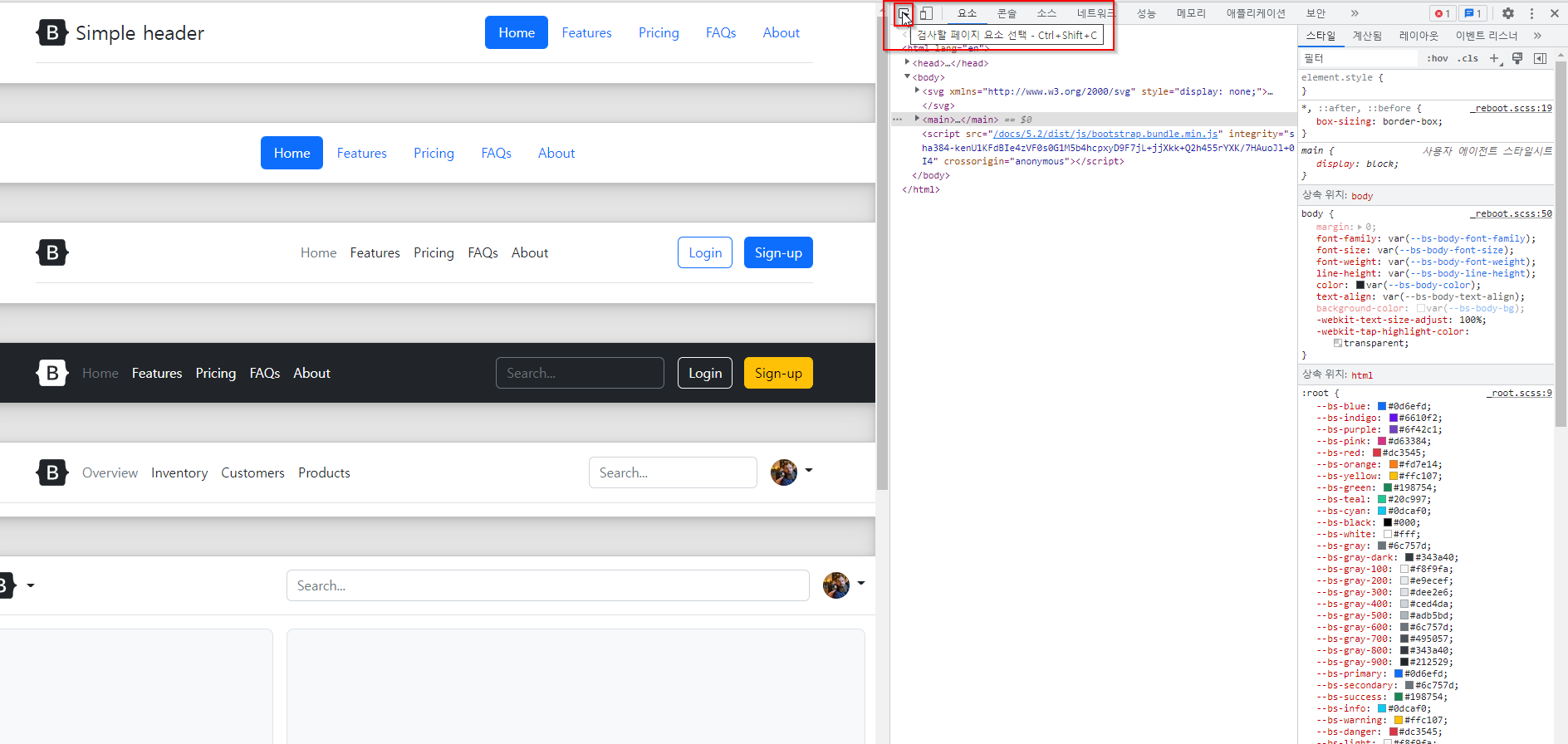
Task: Switch to the 소스 (Sources) tab
Action: coord(1046,13)
